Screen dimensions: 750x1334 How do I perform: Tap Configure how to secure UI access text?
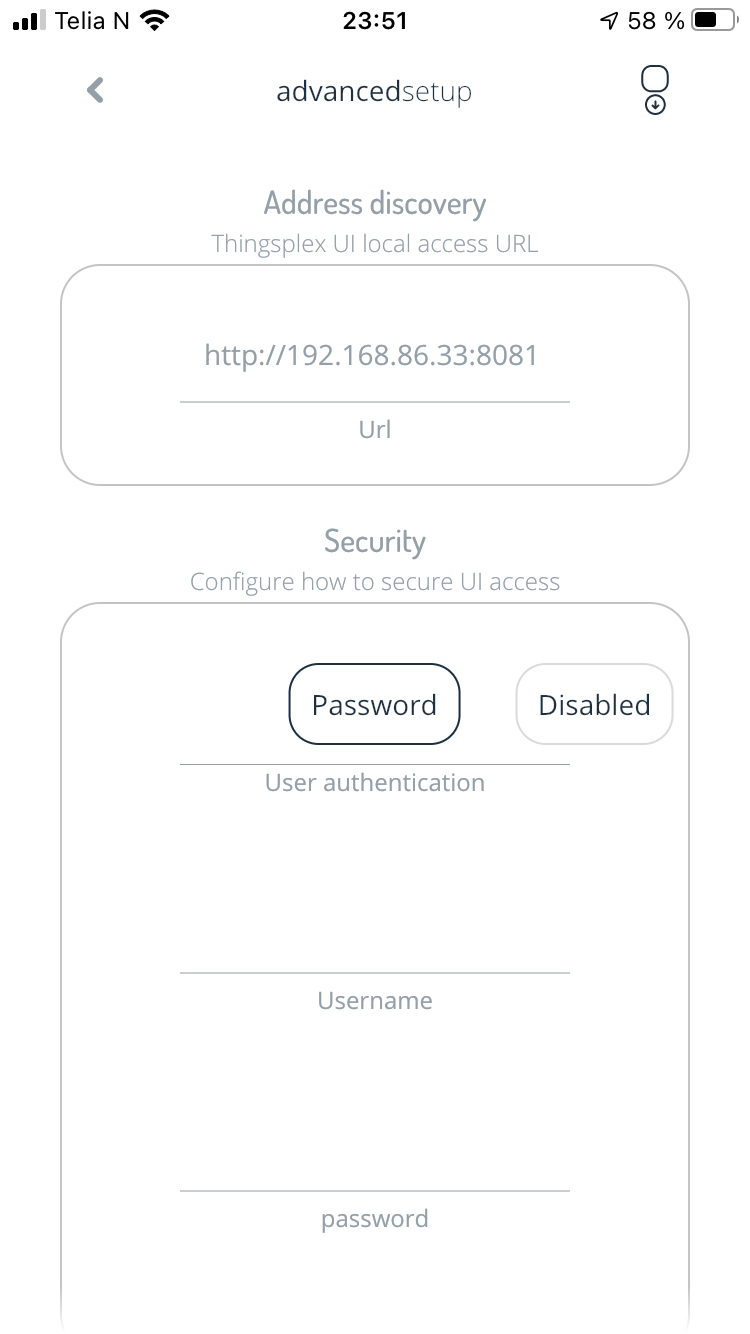click(x=375, y=581)
